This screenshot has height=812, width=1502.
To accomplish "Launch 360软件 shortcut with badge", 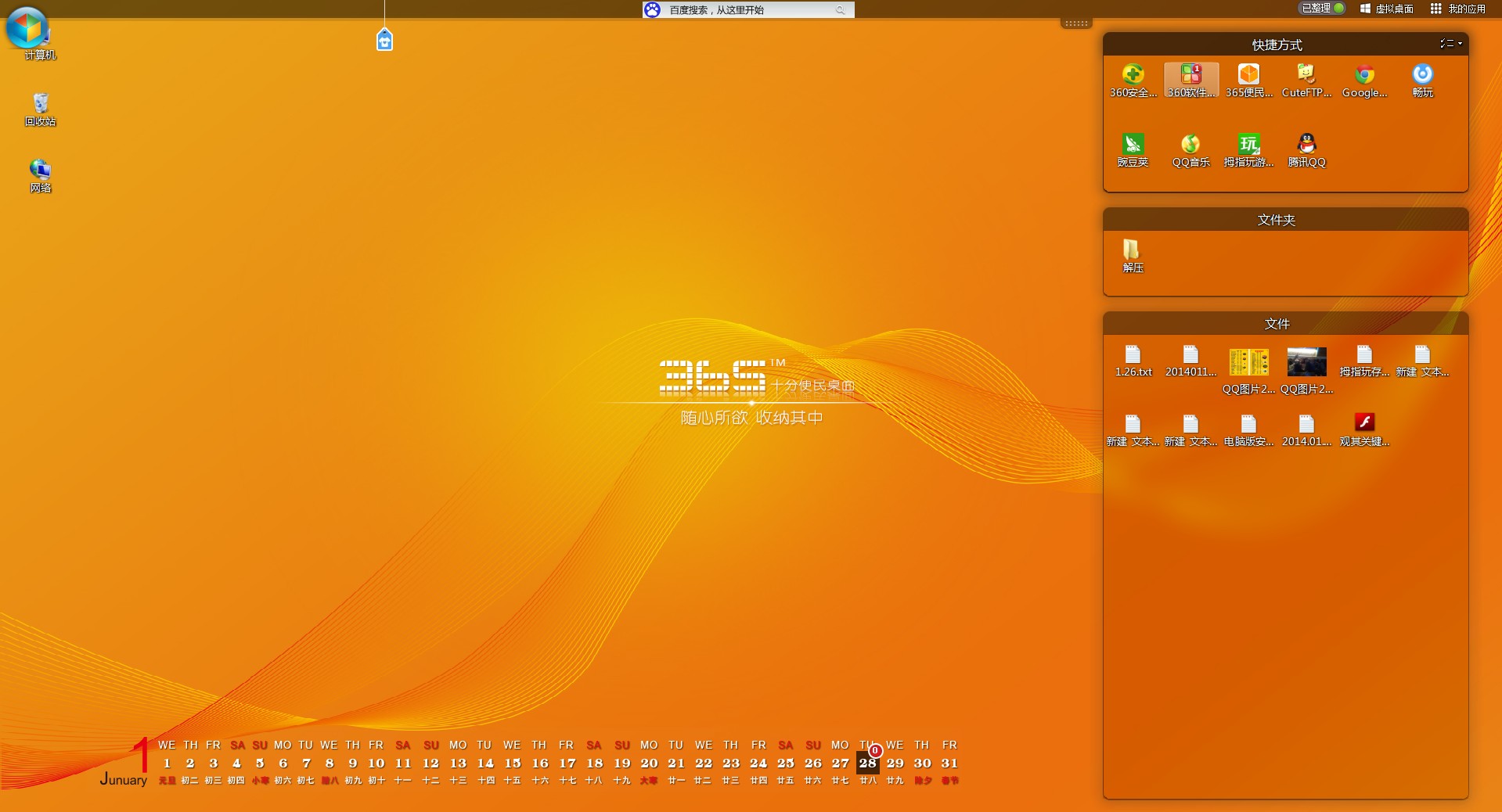I will coord(1190,81).
